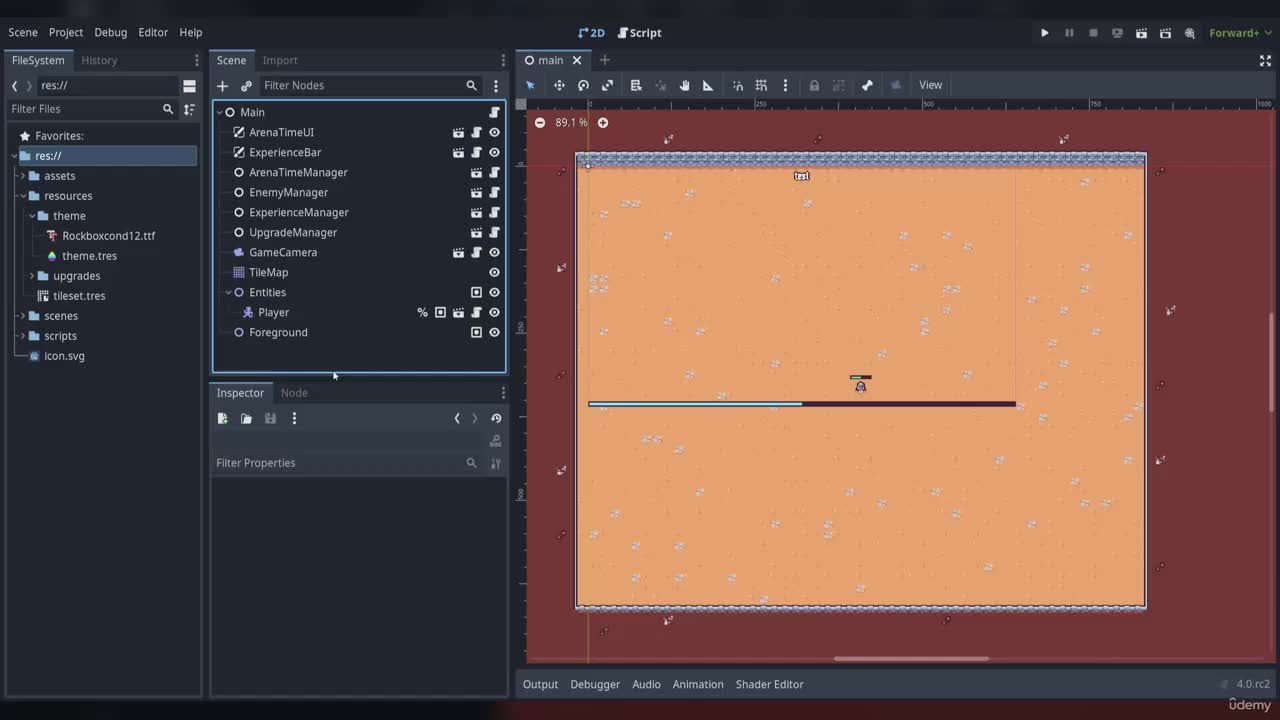Open the Forward+ renderer dropdown

(1240, 33)
